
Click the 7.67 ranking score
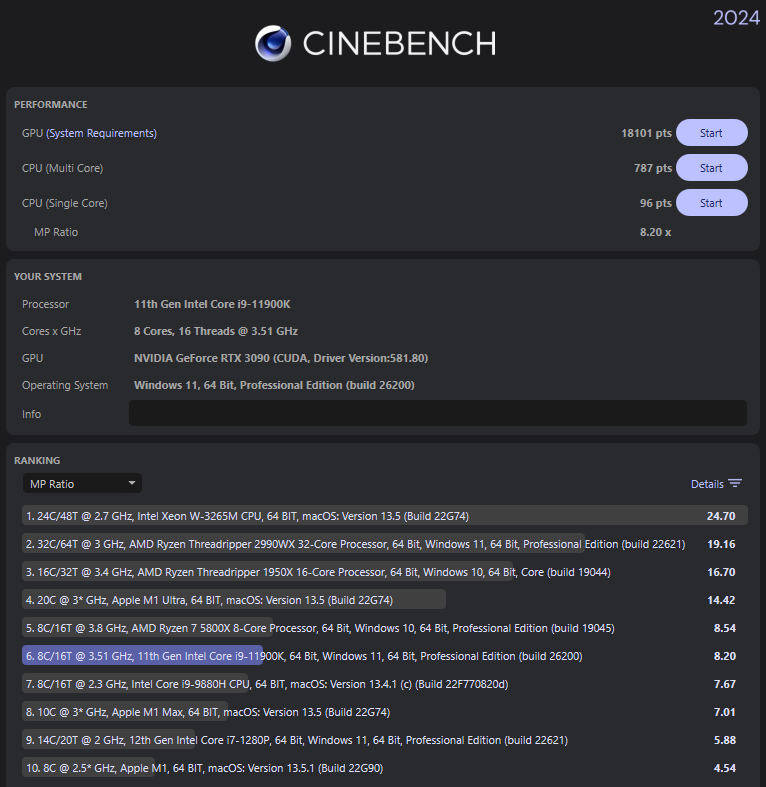pyautogui.click(x=724, y=684)
